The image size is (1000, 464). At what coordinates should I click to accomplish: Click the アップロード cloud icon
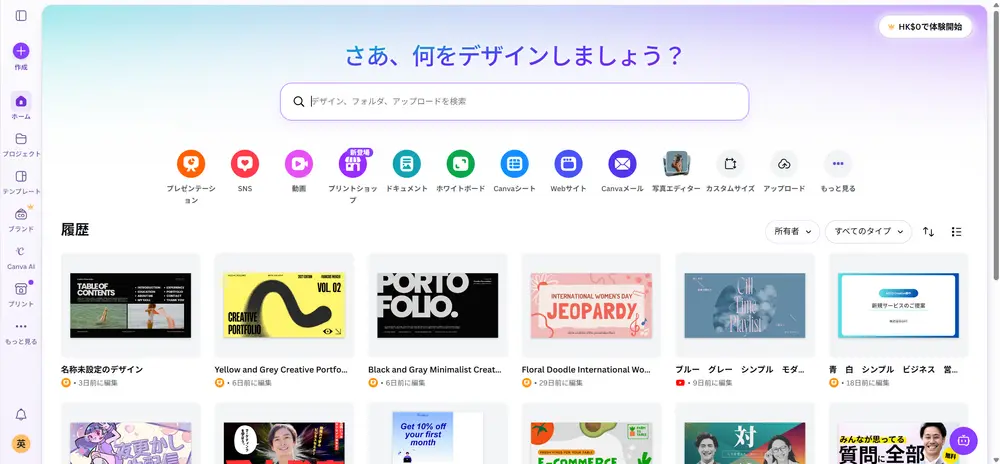pos(784,164)
